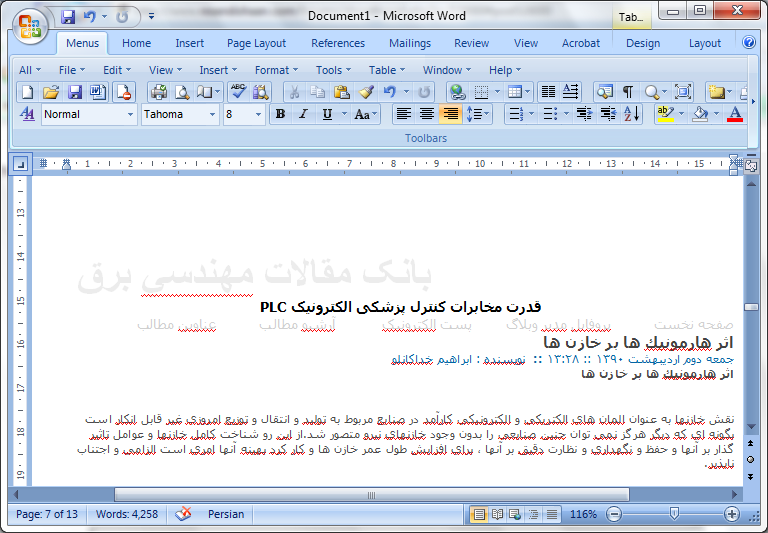768x533 pixels.
Task: Expand the Normal style dropdown
Action: coord(130,115)
